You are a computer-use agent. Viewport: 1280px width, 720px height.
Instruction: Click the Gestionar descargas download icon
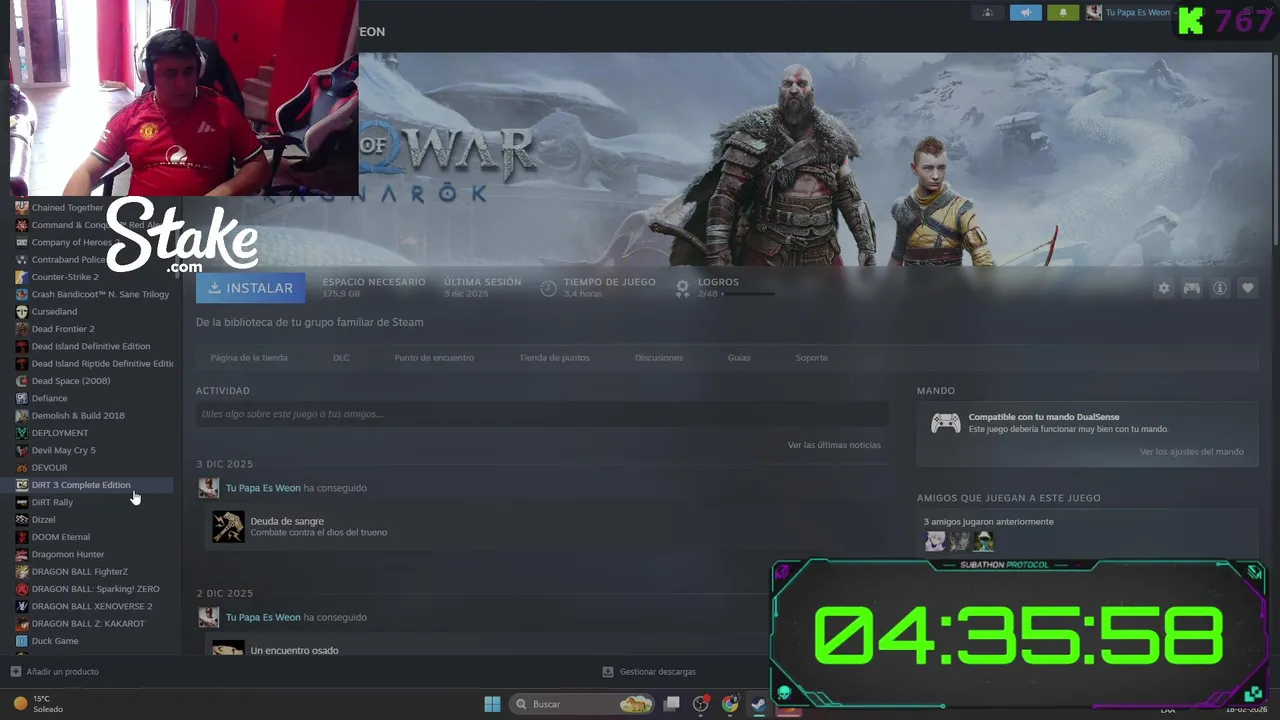click(608, 672)
